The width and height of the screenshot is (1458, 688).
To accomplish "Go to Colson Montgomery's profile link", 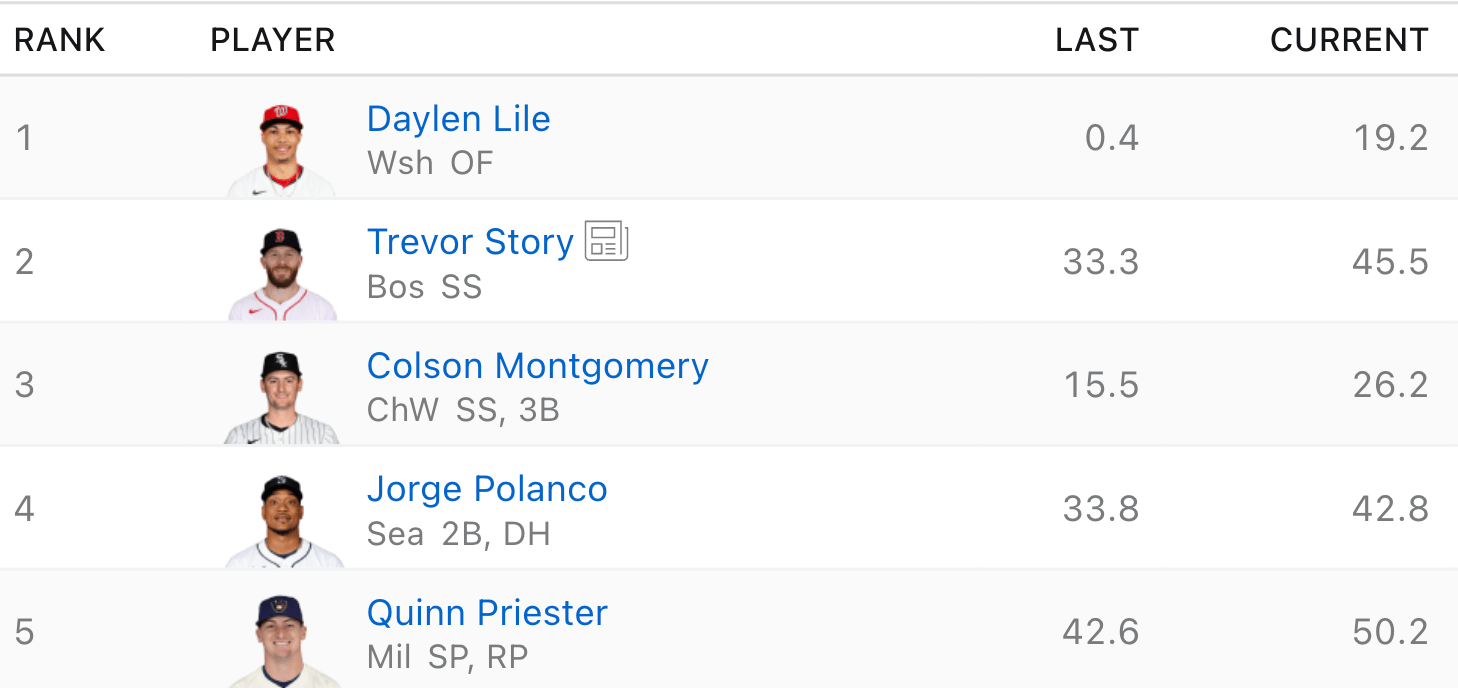I will (x=537, y=366).
